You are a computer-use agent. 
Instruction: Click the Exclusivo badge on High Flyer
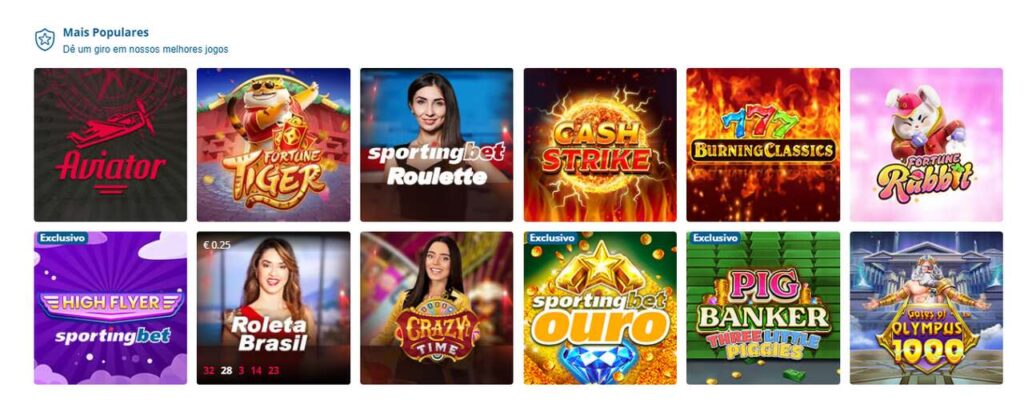pos(62,238)
